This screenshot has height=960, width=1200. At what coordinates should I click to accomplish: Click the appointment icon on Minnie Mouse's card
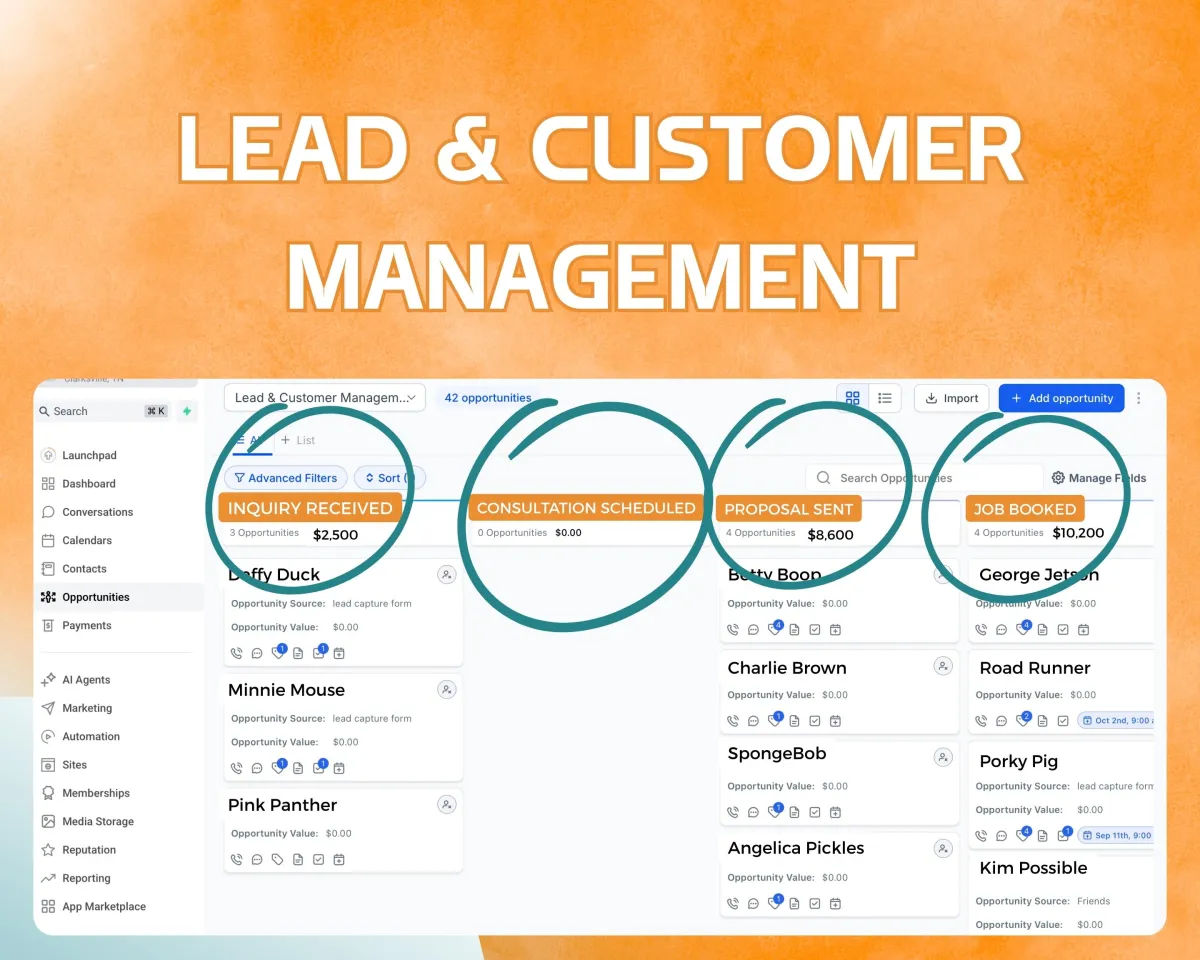pos(339,768)
